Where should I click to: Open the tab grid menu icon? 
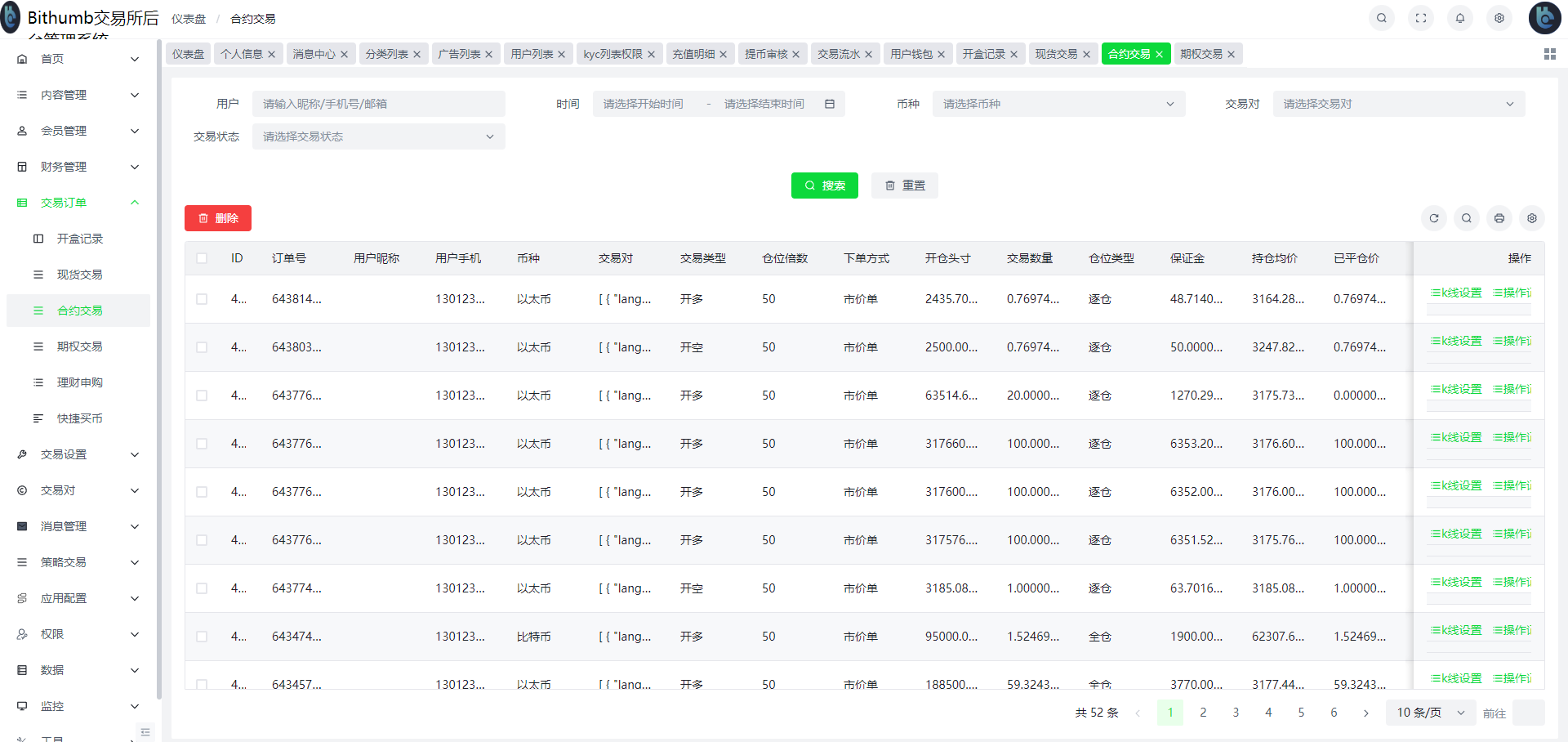[x=1549, y=54]
